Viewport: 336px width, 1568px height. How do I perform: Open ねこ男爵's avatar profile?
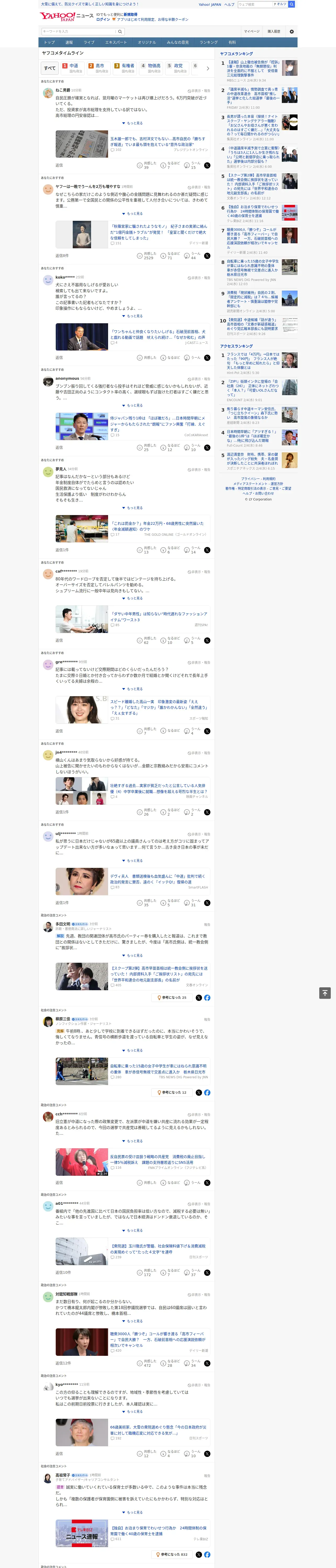point(48,93)
